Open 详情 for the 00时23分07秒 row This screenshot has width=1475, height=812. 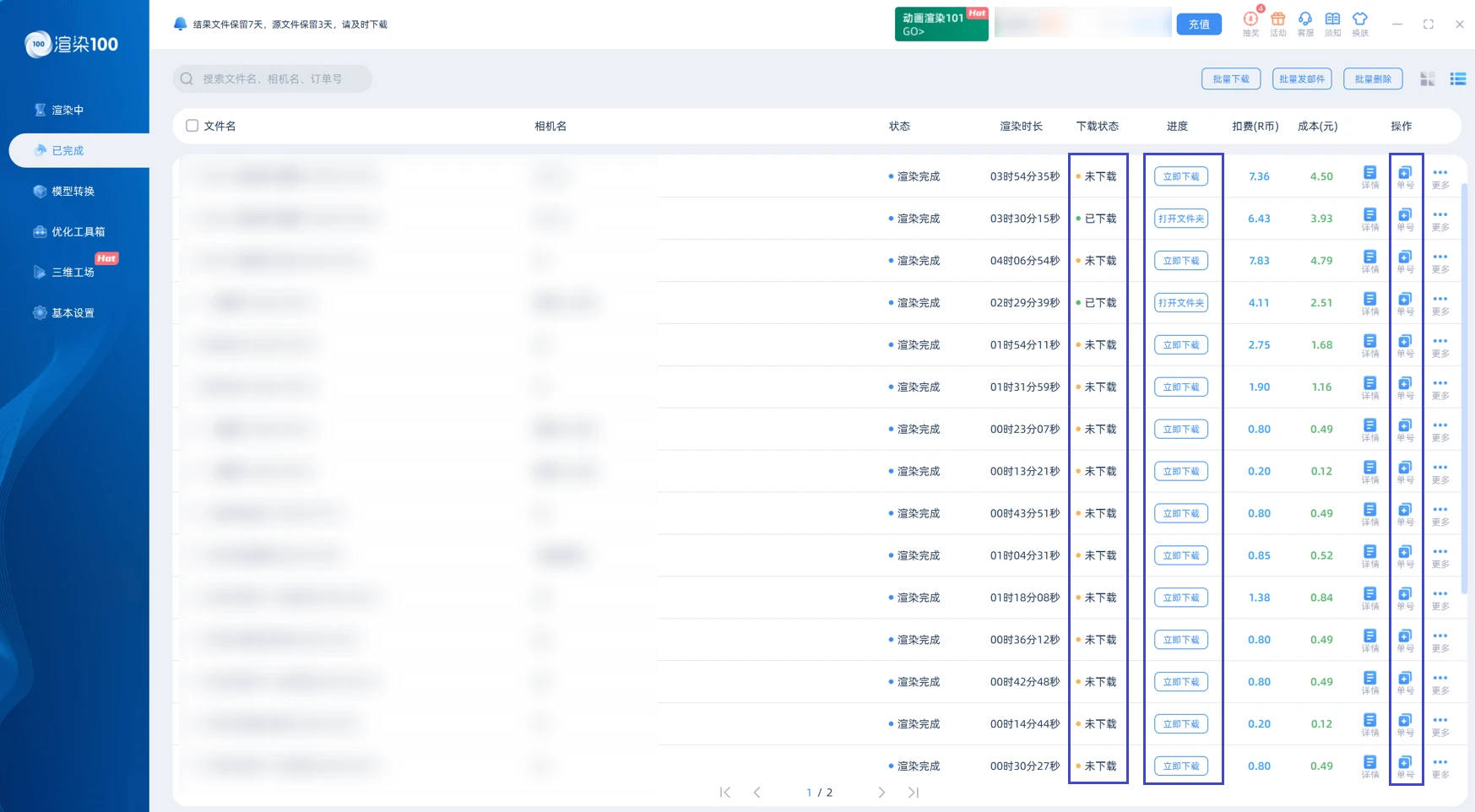coord(1370,430)
